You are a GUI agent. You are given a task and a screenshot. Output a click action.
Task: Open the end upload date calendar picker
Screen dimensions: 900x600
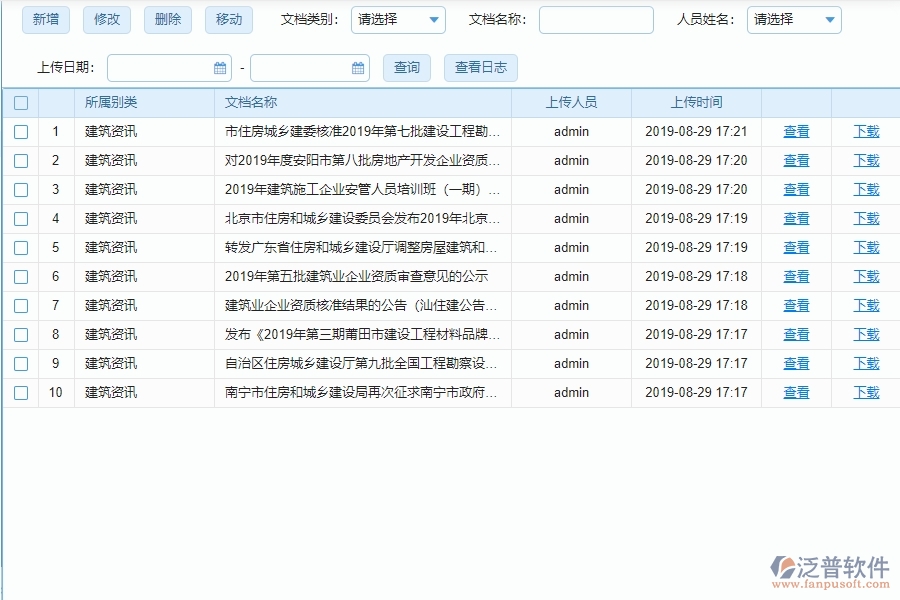pos(358,67)
